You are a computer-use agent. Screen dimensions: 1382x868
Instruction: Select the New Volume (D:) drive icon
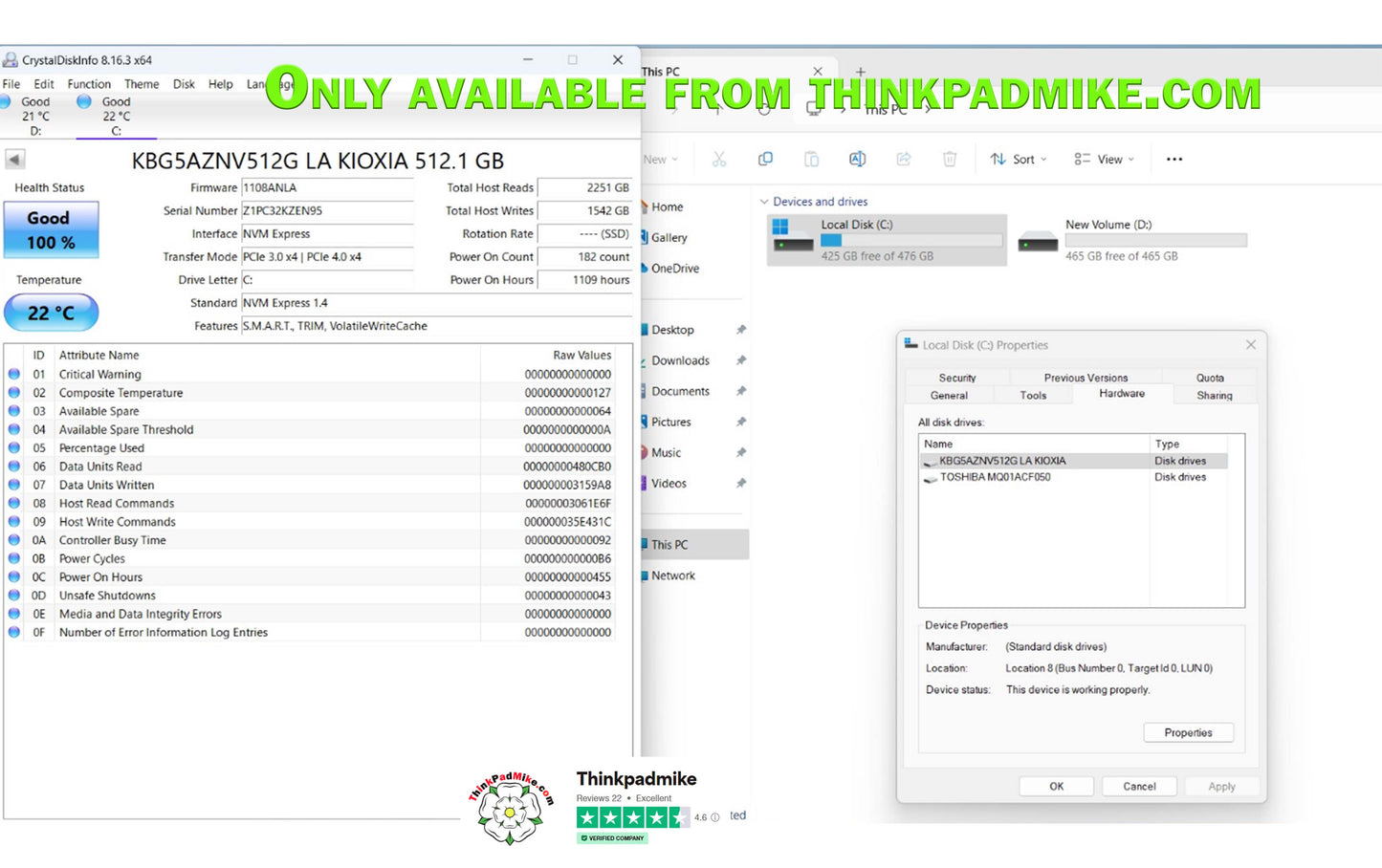coord(1038,240)
